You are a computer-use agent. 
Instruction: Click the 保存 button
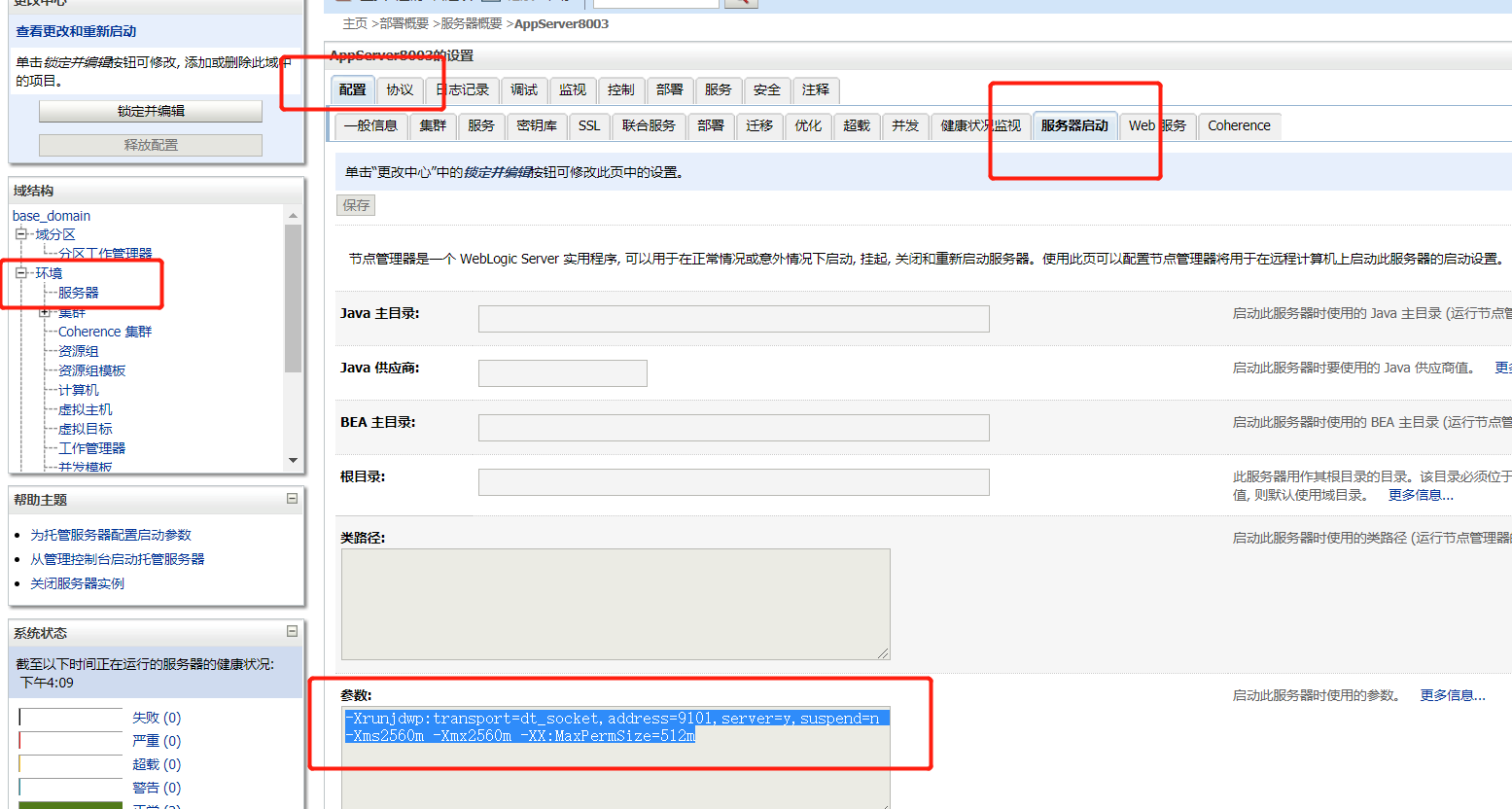(x=356, y=205)
